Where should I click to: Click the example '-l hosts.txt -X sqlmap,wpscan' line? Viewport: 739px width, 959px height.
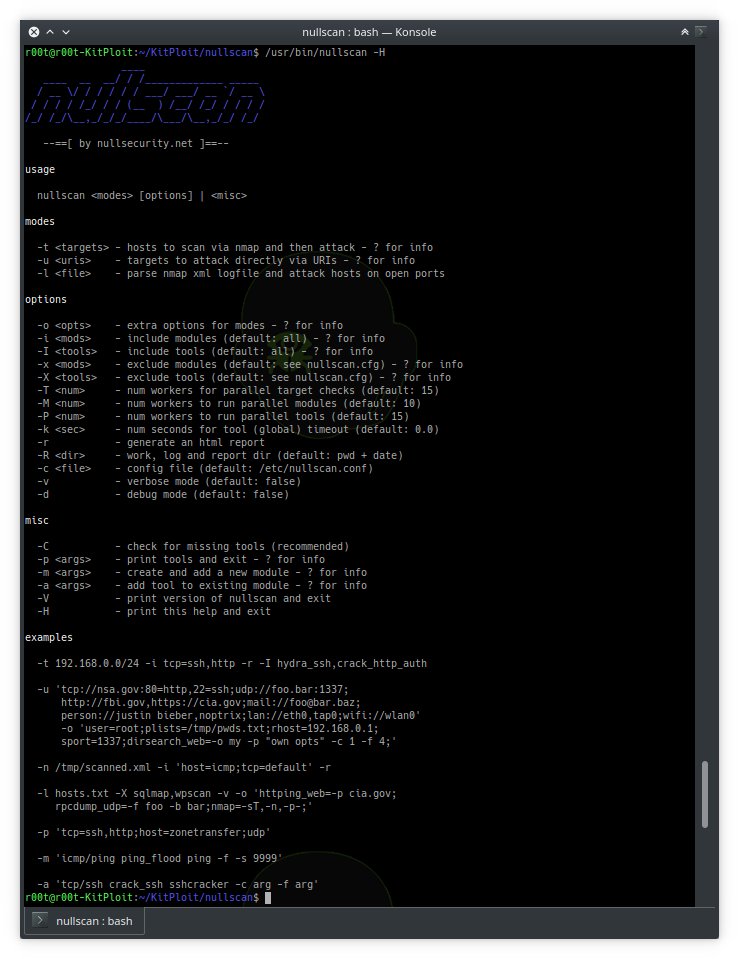217,793
